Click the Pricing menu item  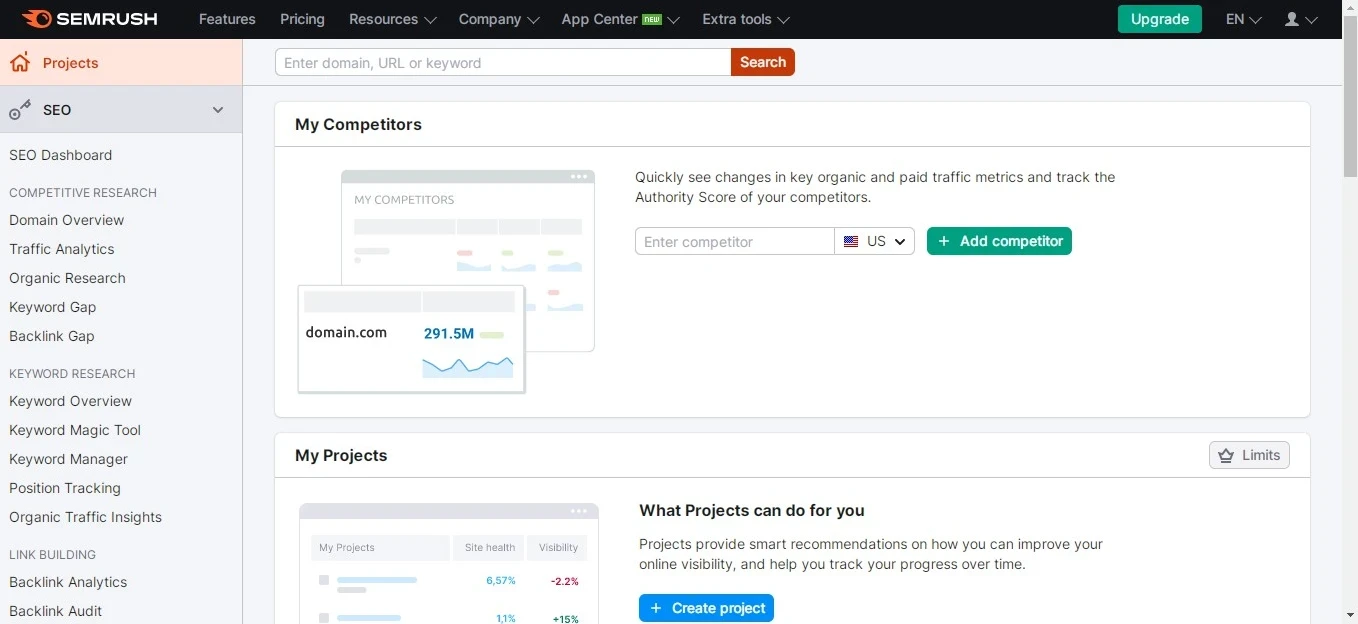coord(302,19)
